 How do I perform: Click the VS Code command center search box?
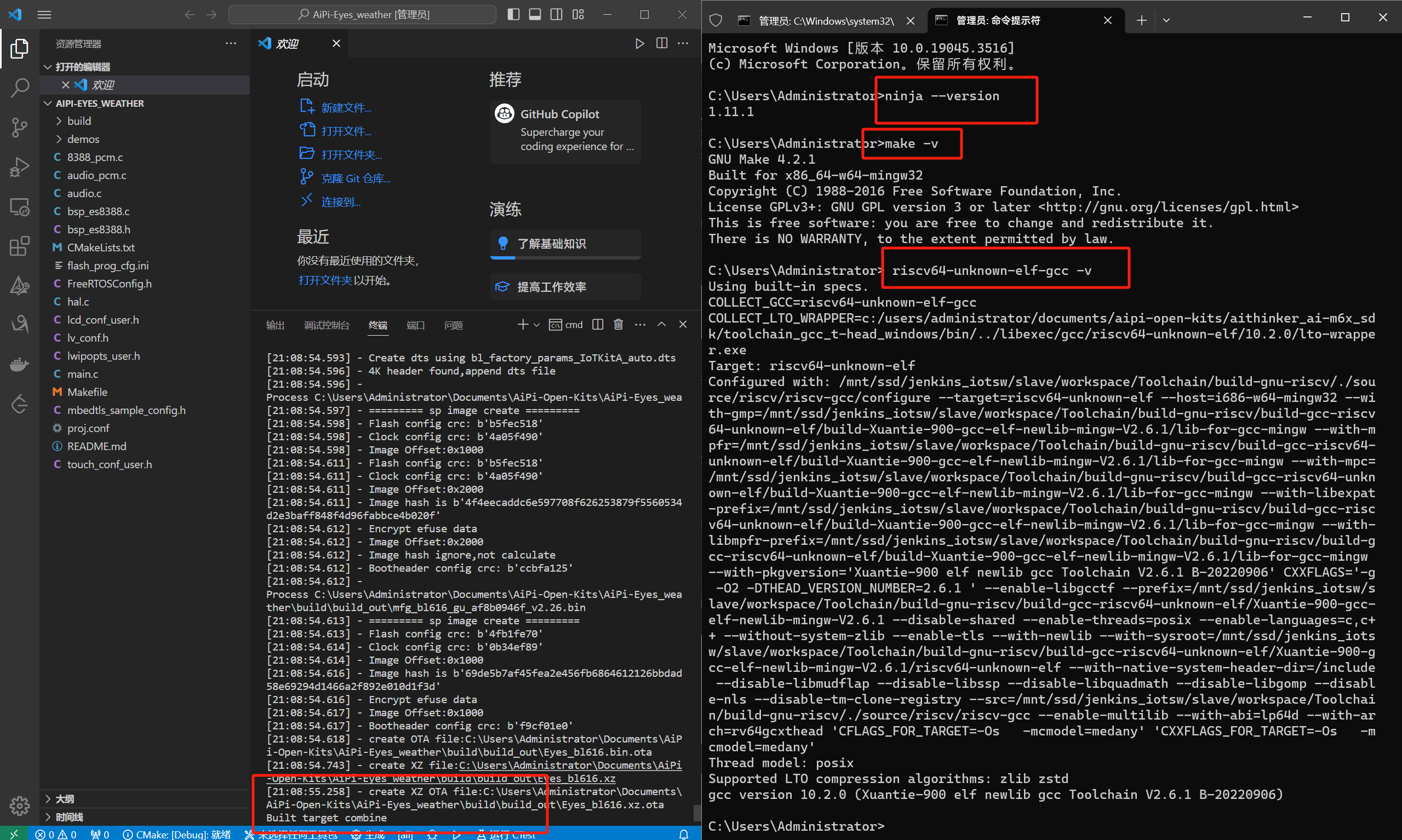(x=362, y=15)
